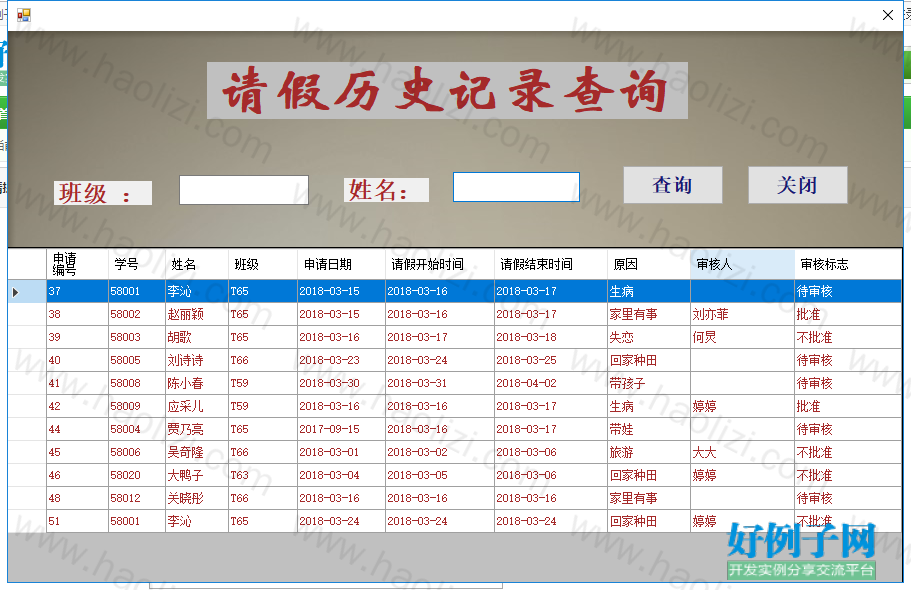911x590 pixels.
Task: Click 批准 status in 赵丽颖 row
Action: [848, 314]
